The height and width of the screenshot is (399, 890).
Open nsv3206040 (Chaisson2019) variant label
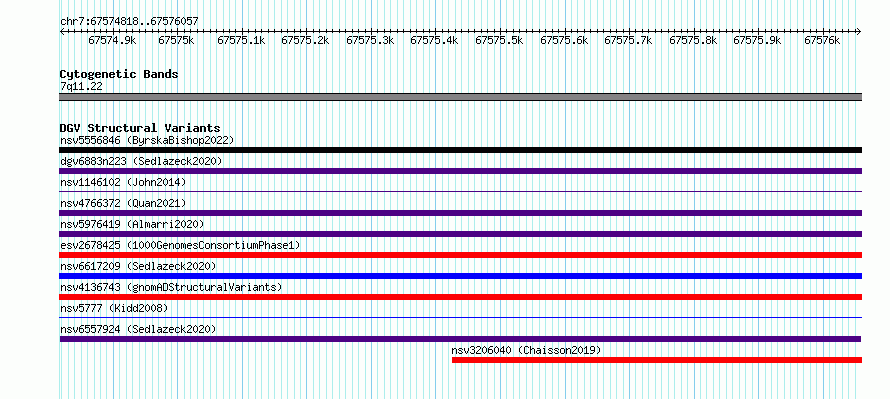pyautogui.click(x=526, y=350)
